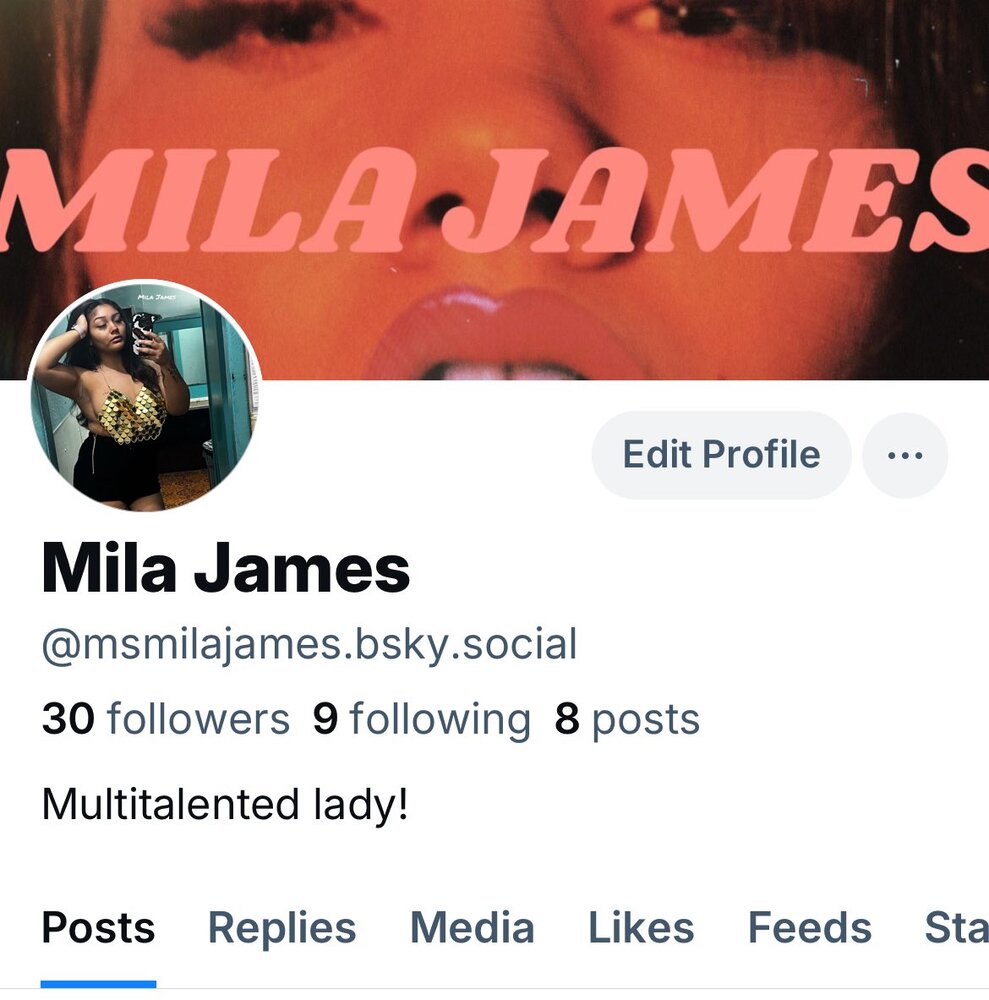
Task: Select the Posts tab
Action: tap(98, 928)
